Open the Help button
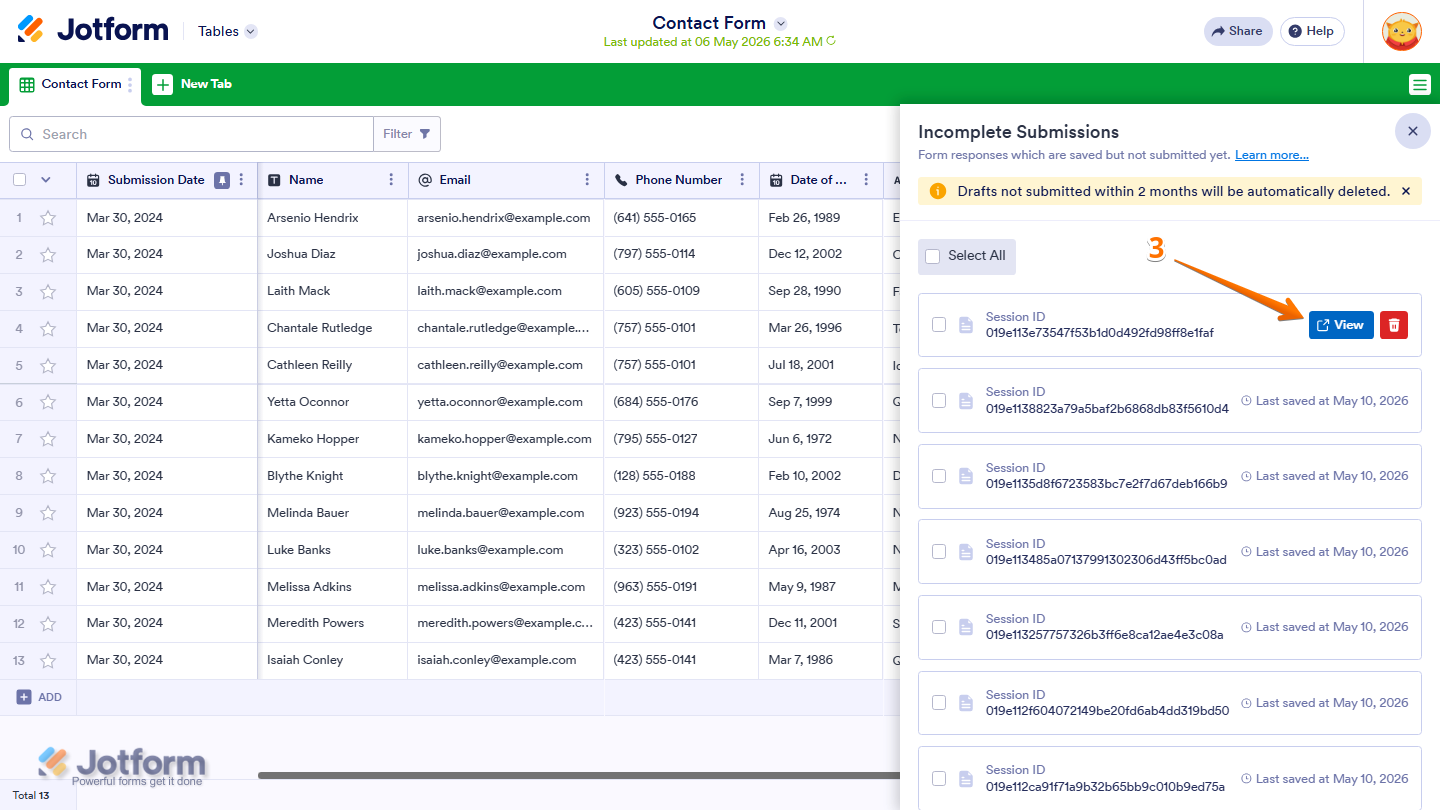Image resolution: width=1440 pixels, height=810 pixels. point(1312,31)
